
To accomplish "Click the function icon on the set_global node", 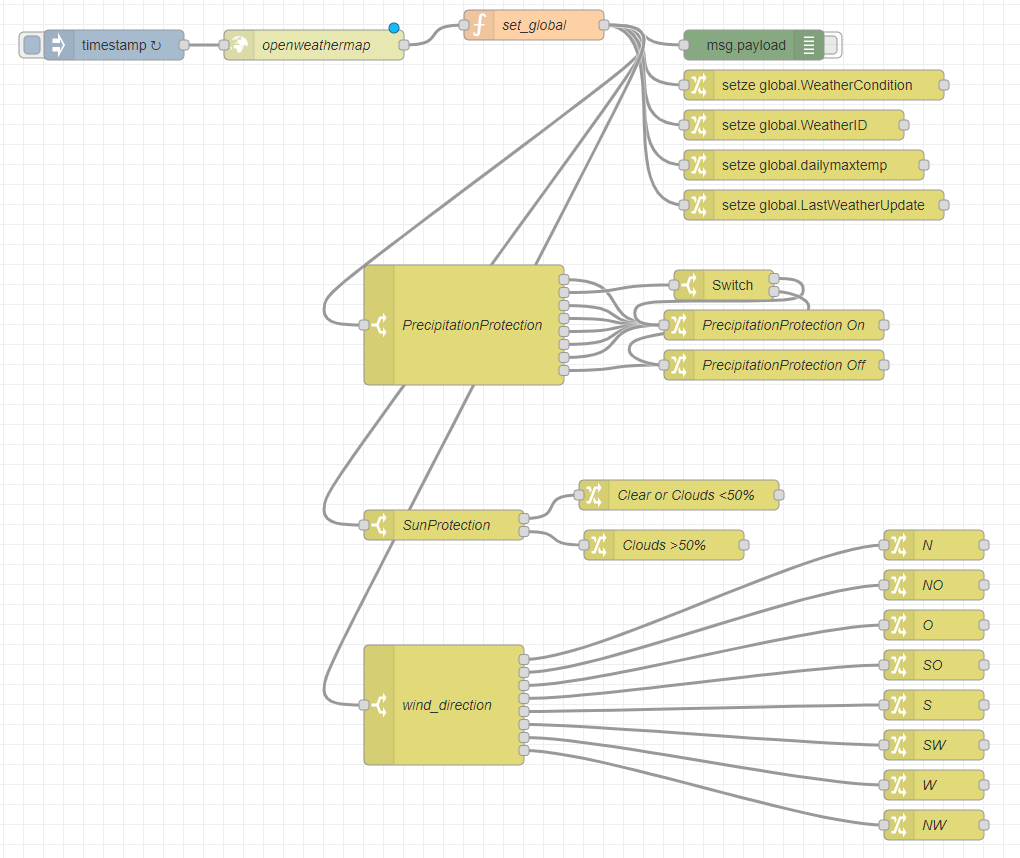I will pos(479,25).
